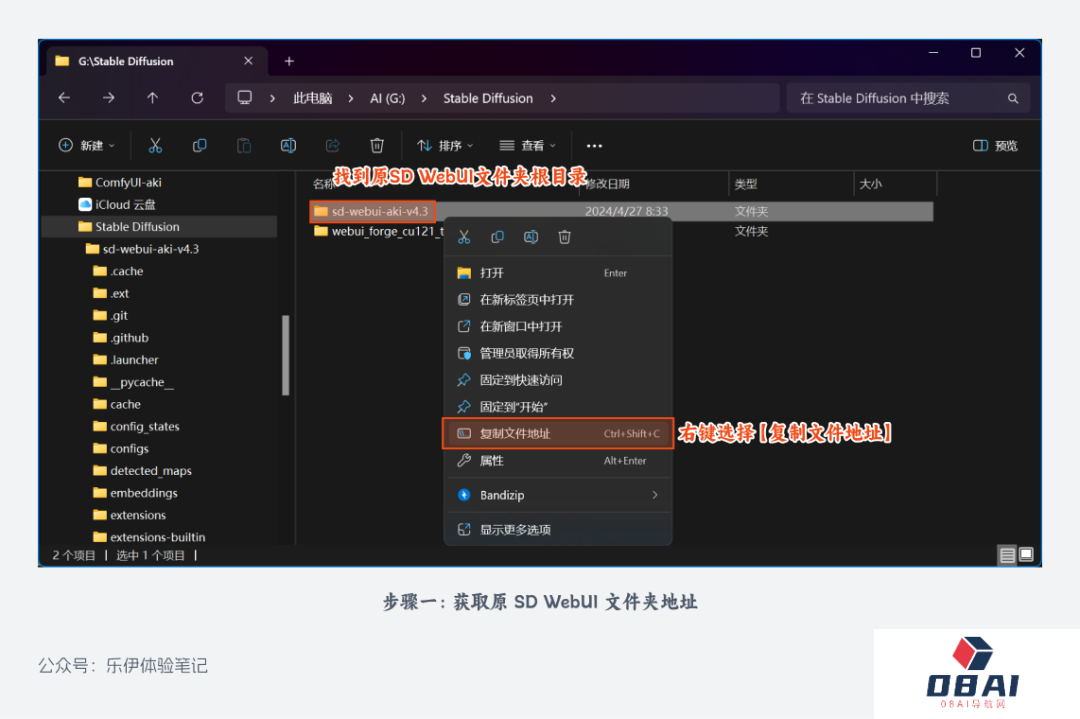Click the computer icon in the address bar
This screenshot has height=719, width=1080.
(x=245, y=98)
